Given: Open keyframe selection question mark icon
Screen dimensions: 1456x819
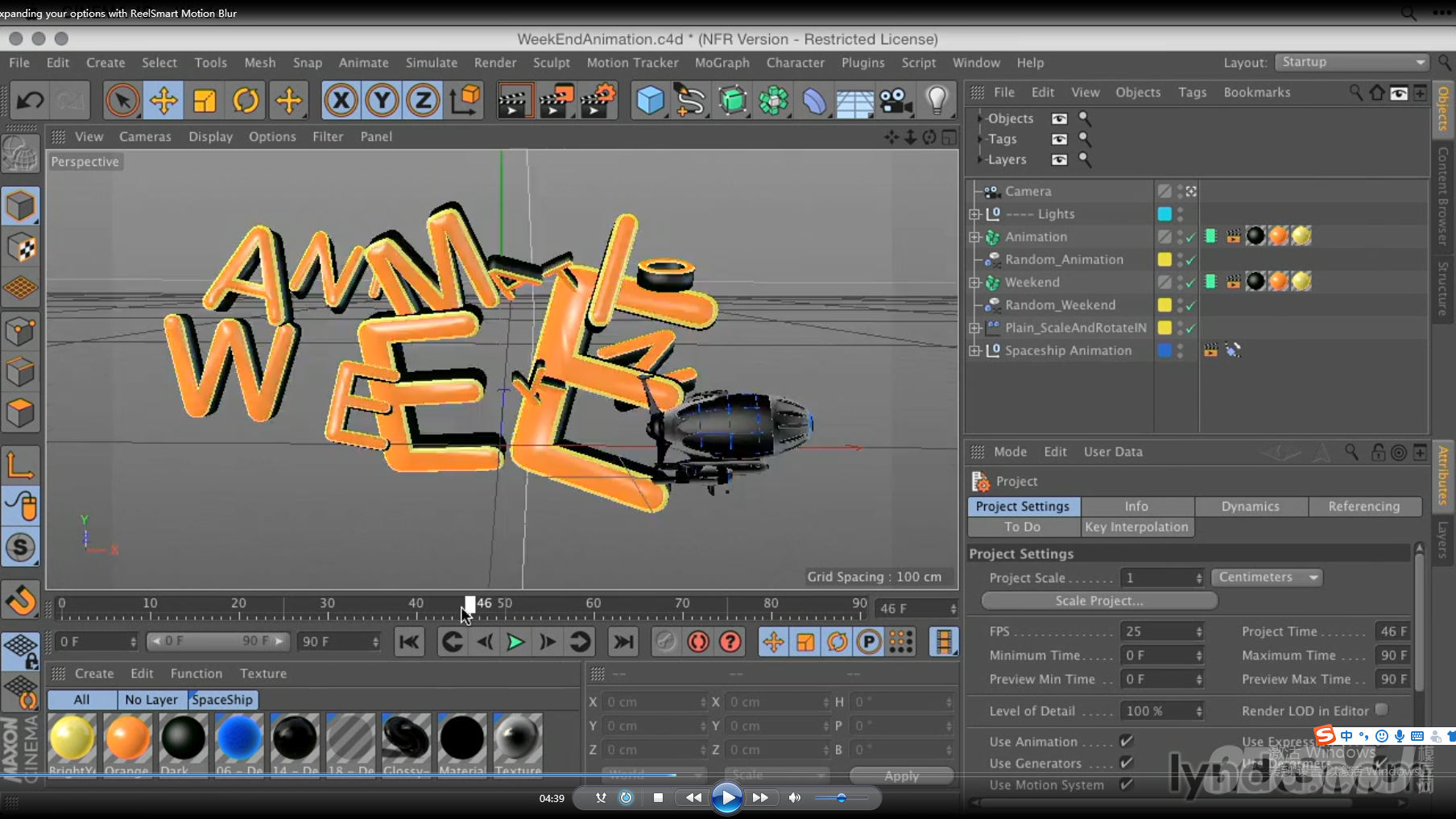Looking at the screenshot, I should [730, 642].
